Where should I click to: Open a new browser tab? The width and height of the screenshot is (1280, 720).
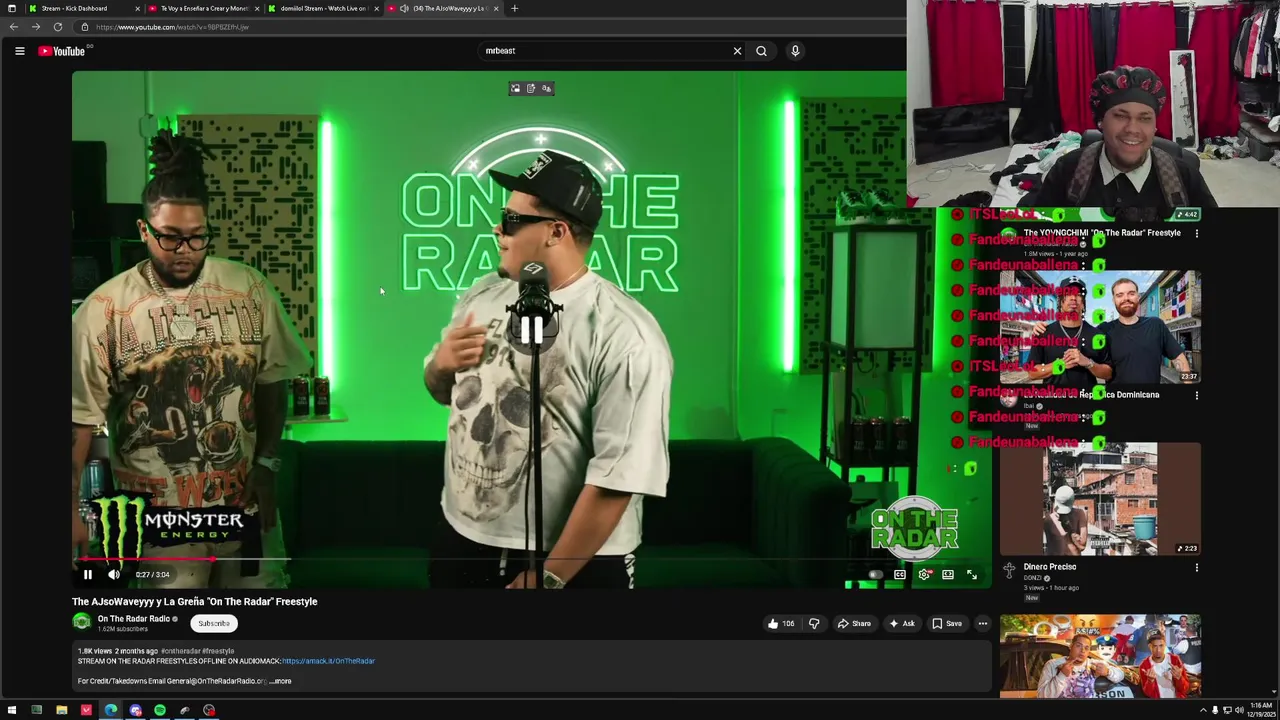pyautogui.click(x=514, y=8)
